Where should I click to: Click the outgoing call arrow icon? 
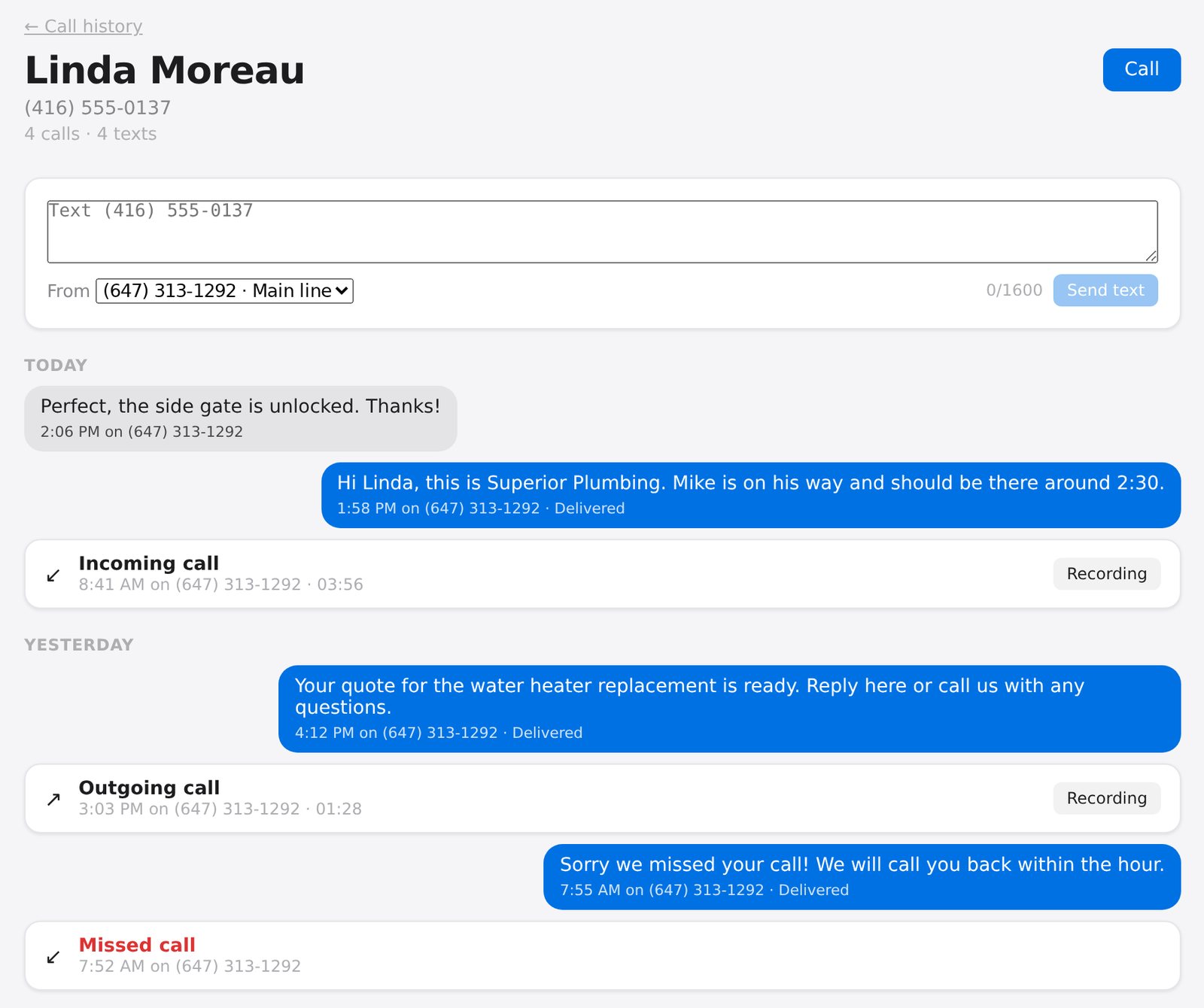53,800
